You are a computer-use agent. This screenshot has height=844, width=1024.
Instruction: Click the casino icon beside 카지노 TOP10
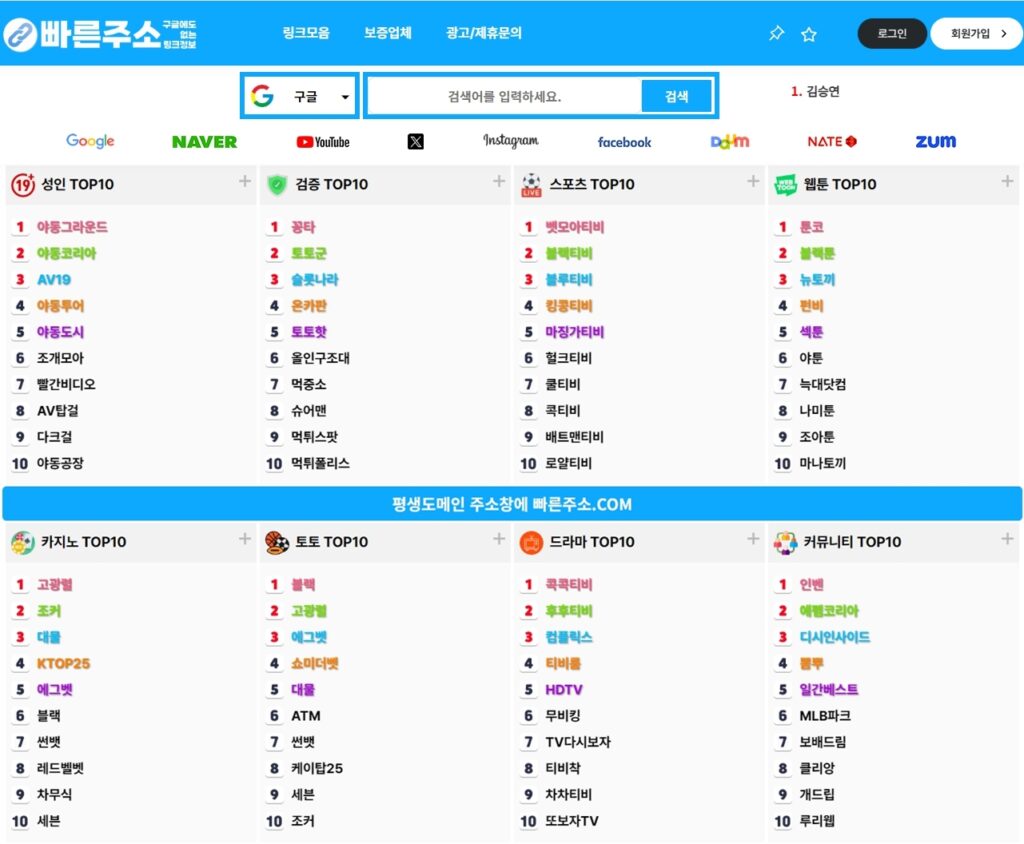point(23,542)
